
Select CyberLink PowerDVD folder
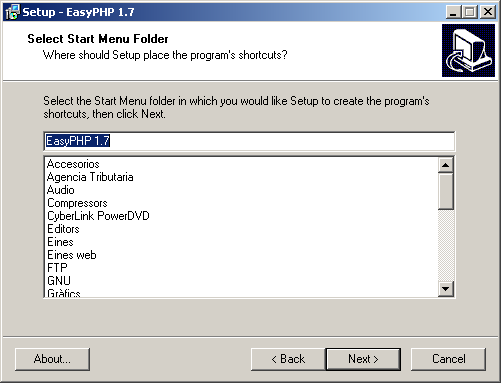coord(98,216)
